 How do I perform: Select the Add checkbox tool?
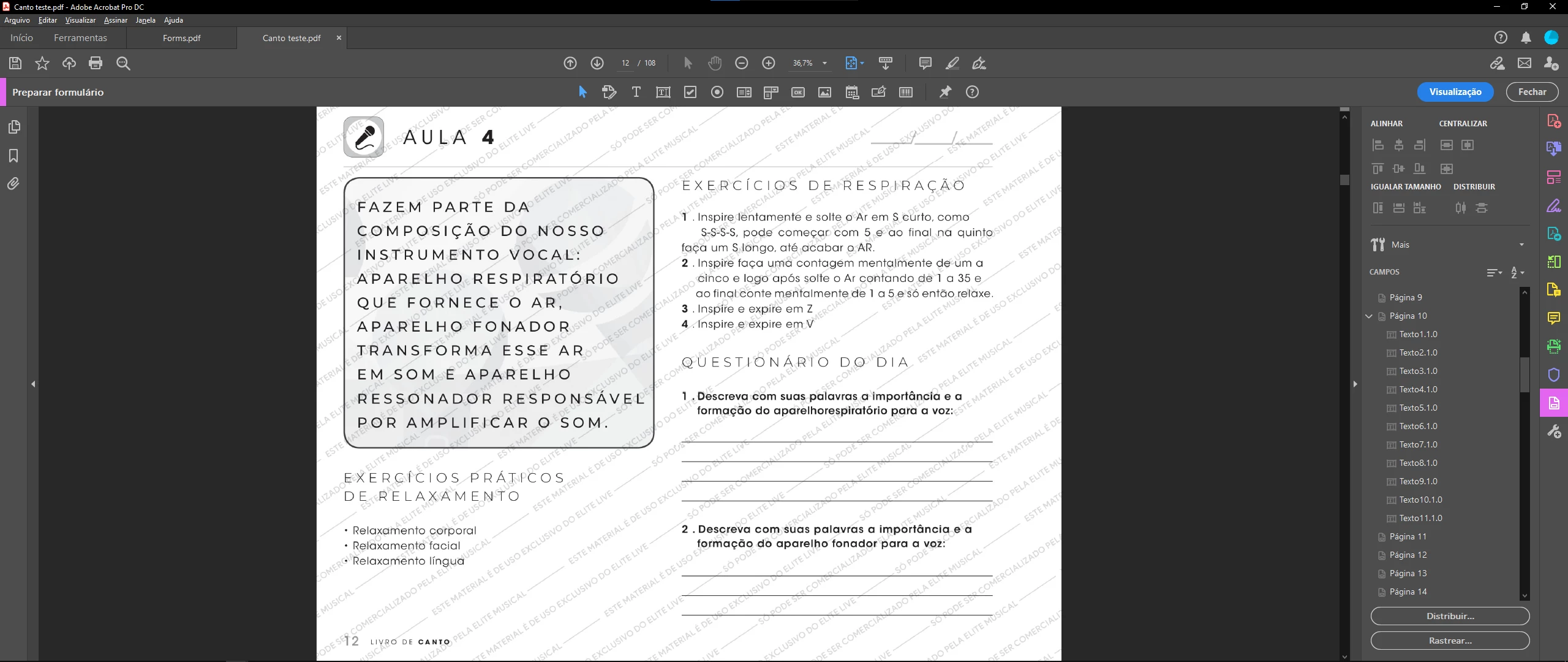click(x=690, y=92)
